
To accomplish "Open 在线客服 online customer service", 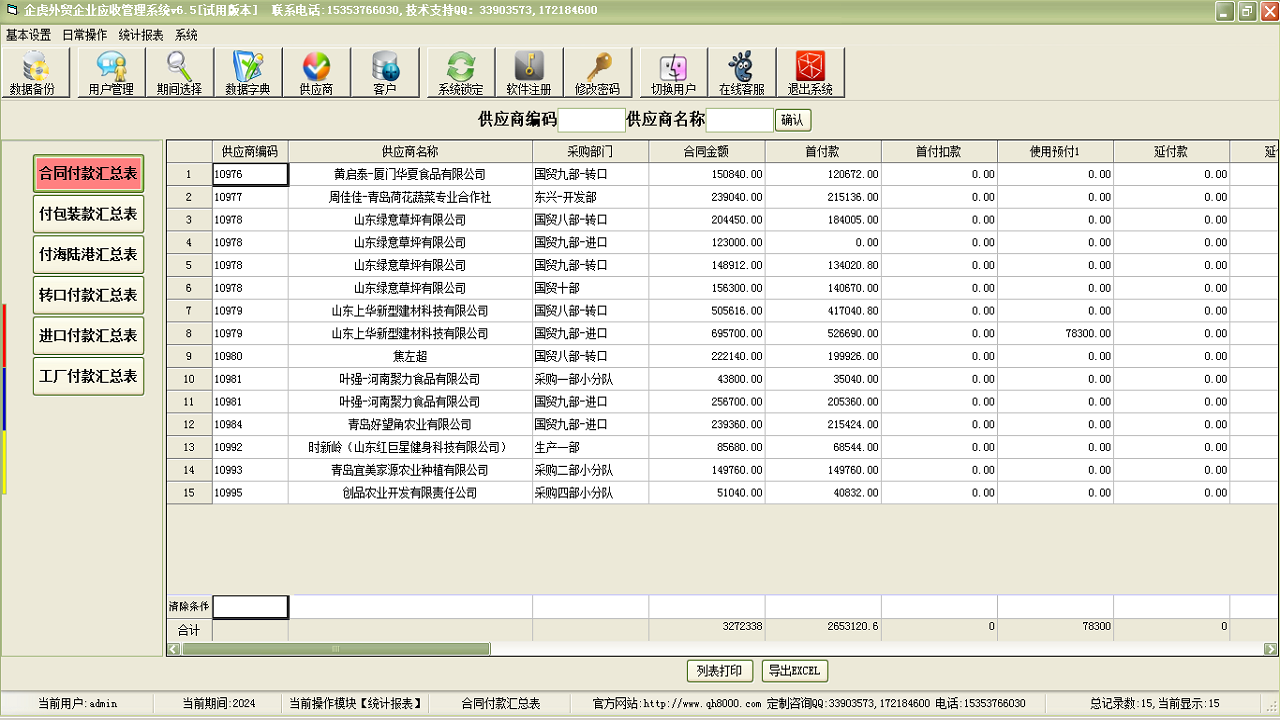I will (741, 72).
